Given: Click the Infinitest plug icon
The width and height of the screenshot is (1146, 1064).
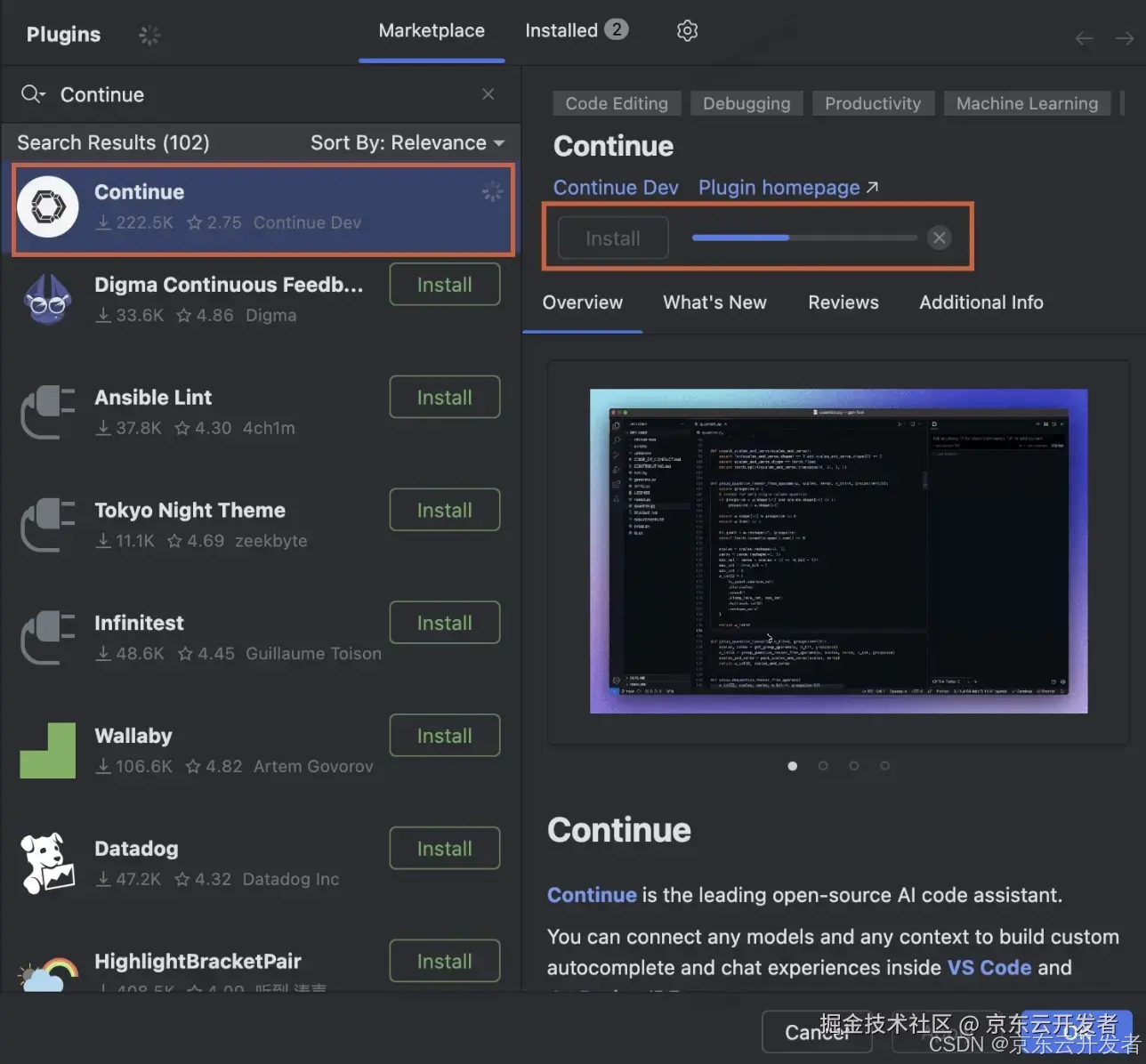Looking at the screenshot, I should click(48, 638).
